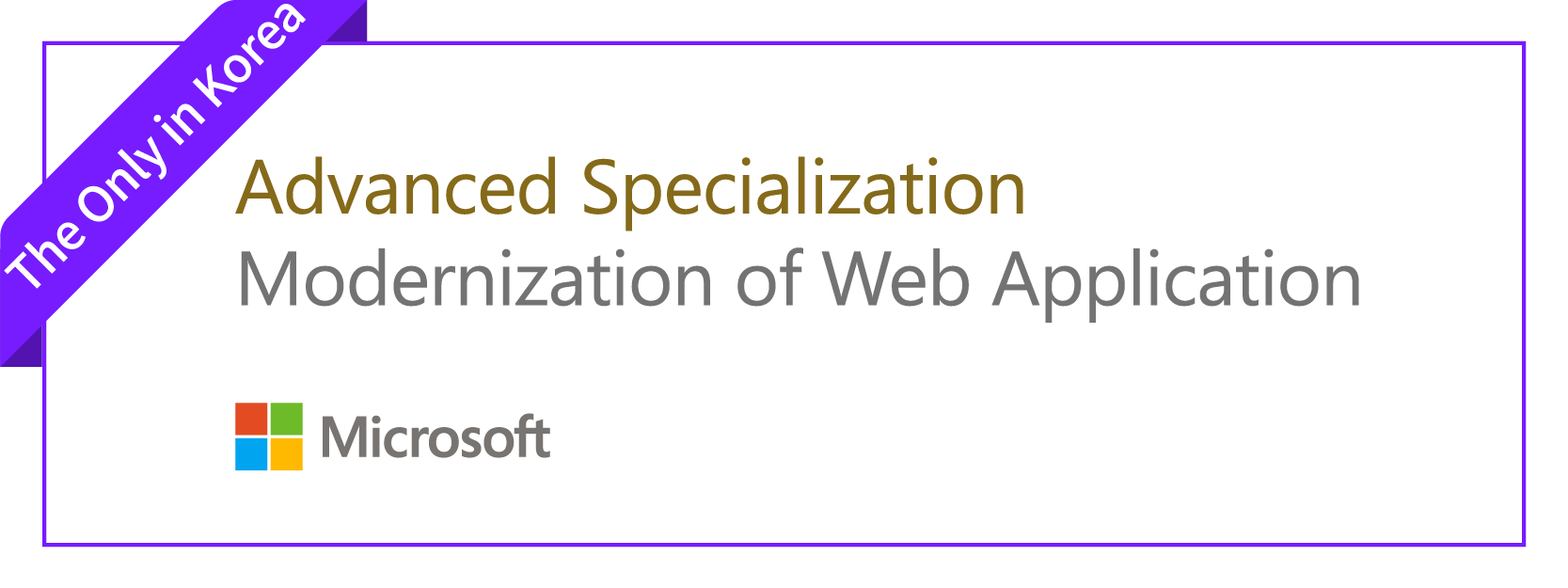The width and height of the screenshot is (1568, 588).
Task: Click the word 'Advanced' in gold heading
Action: coord(397,187)
